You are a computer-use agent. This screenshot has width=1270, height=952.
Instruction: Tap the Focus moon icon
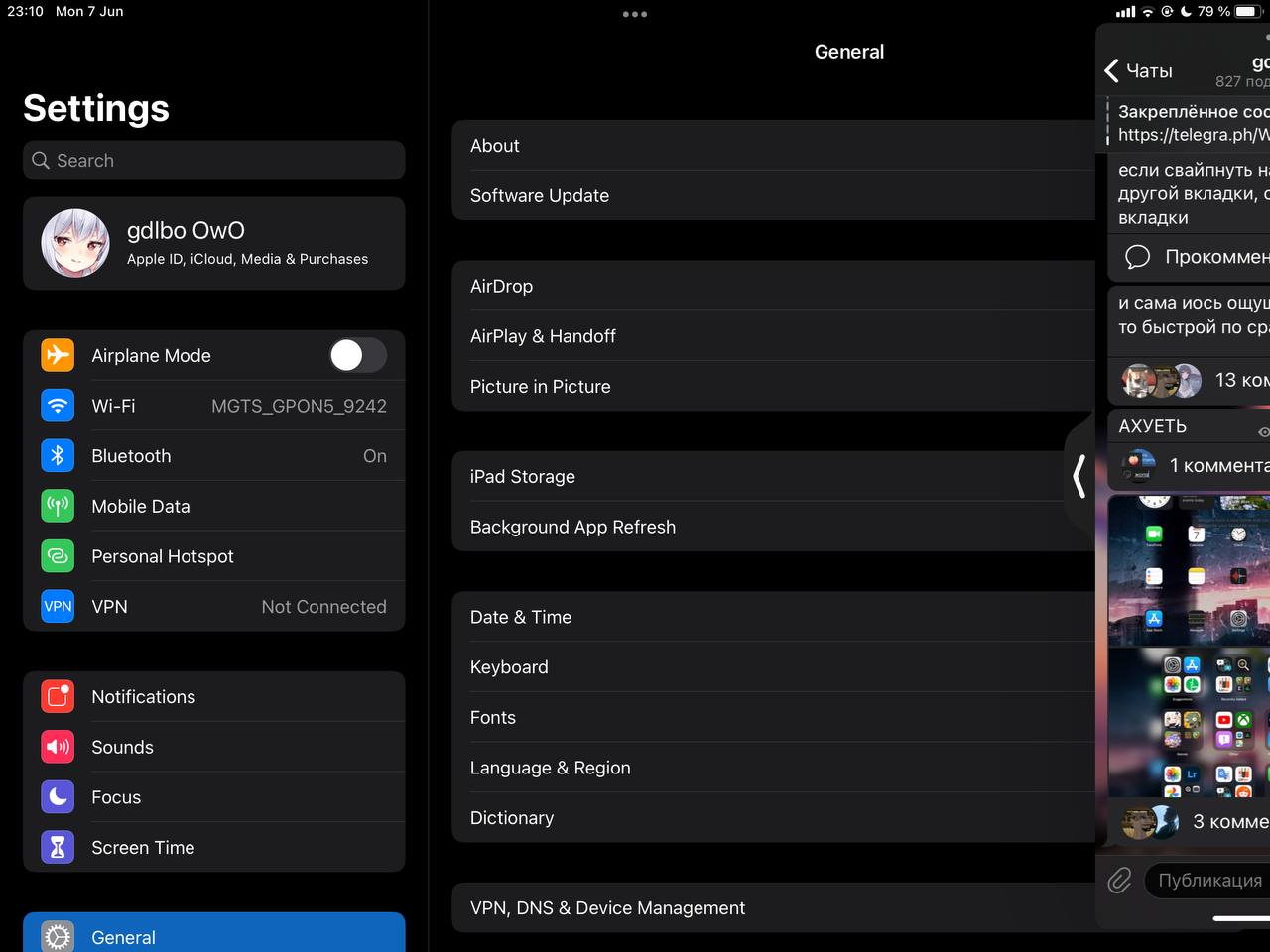(58, 797)
